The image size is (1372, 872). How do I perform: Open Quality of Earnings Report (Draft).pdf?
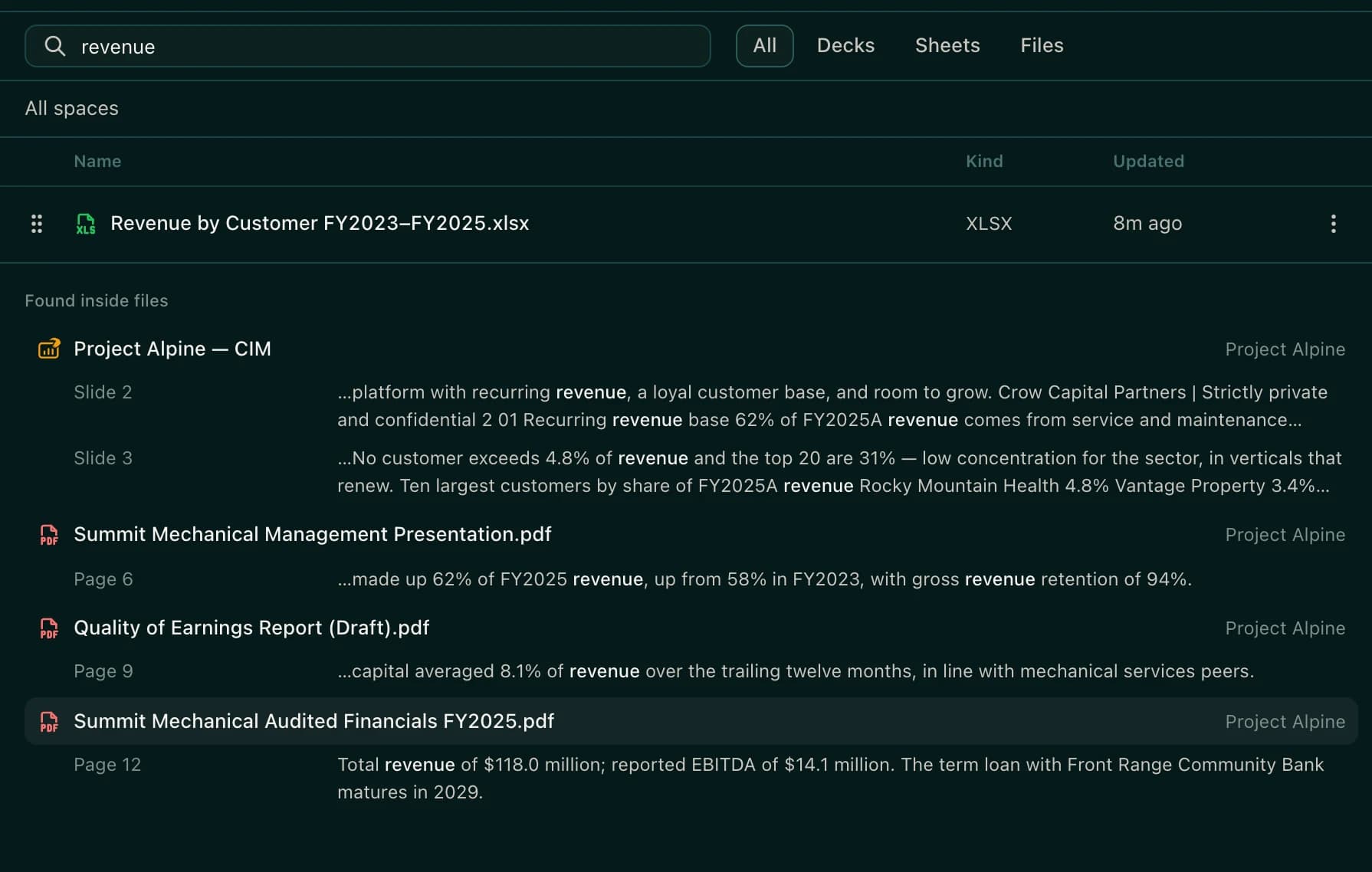251,628
